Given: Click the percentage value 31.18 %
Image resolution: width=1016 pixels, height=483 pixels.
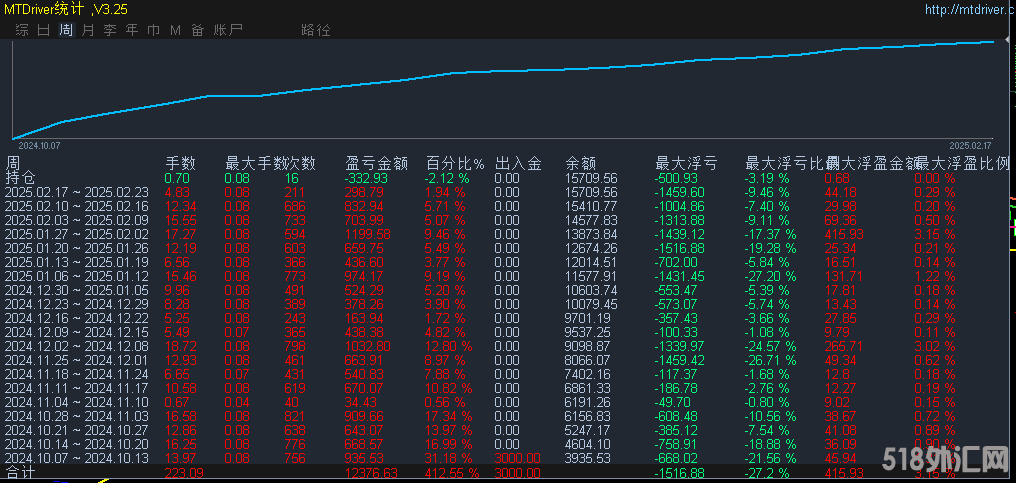Looking at the screenshot, I should tap(448, 458).
